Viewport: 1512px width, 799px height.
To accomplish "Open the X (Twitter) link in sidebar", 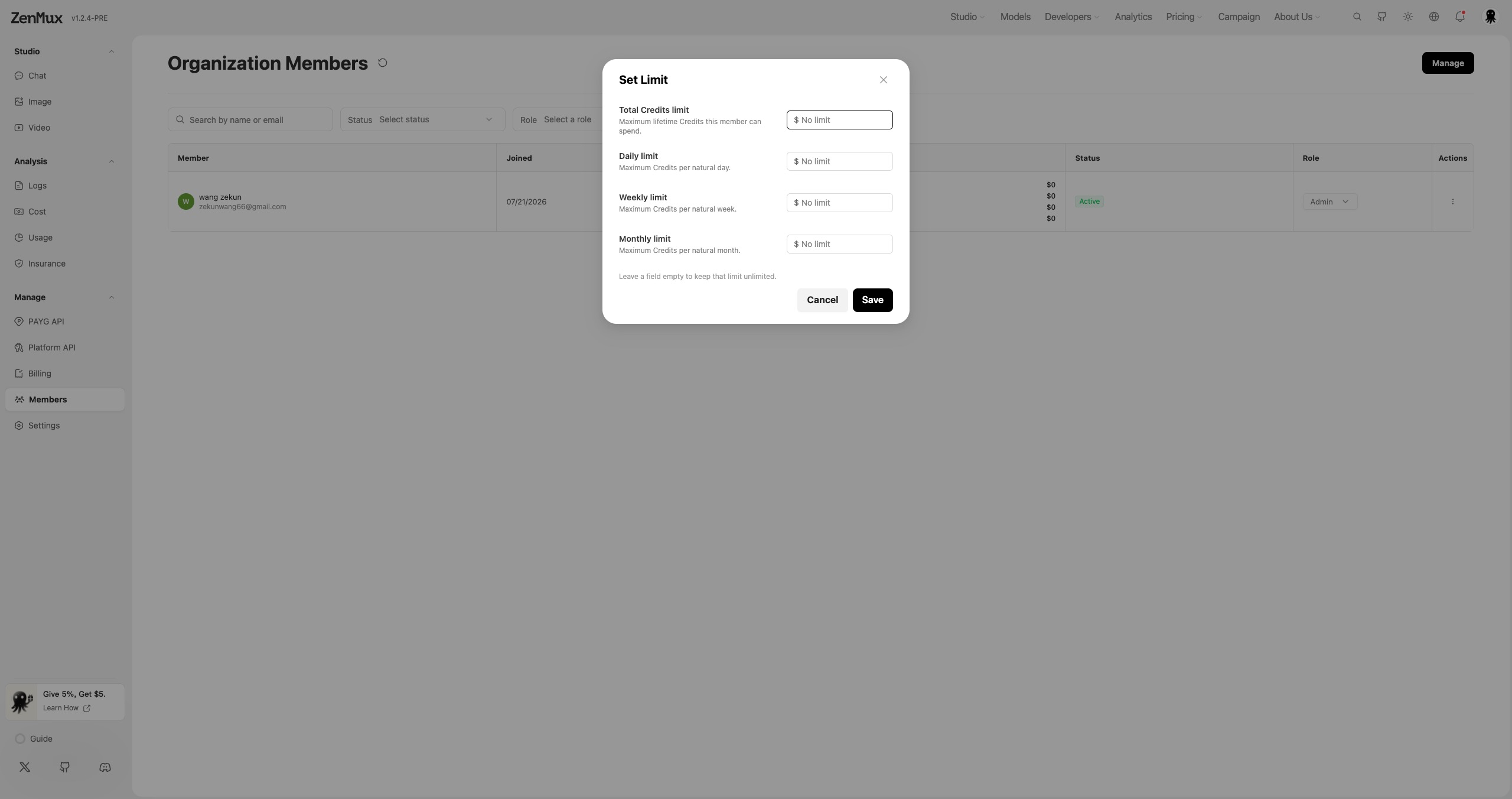I will (25, 767).
